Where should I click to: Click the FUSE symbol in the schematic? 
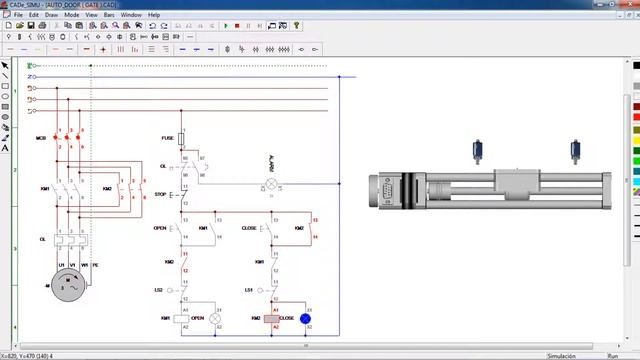(181, 138)
